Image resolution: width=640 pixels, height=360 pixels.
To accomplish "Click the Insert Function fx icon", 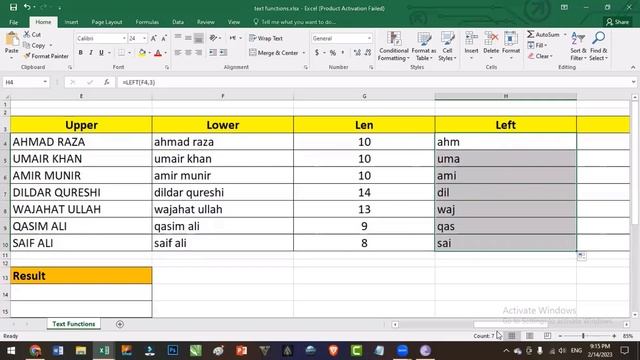I will [107, 82].
